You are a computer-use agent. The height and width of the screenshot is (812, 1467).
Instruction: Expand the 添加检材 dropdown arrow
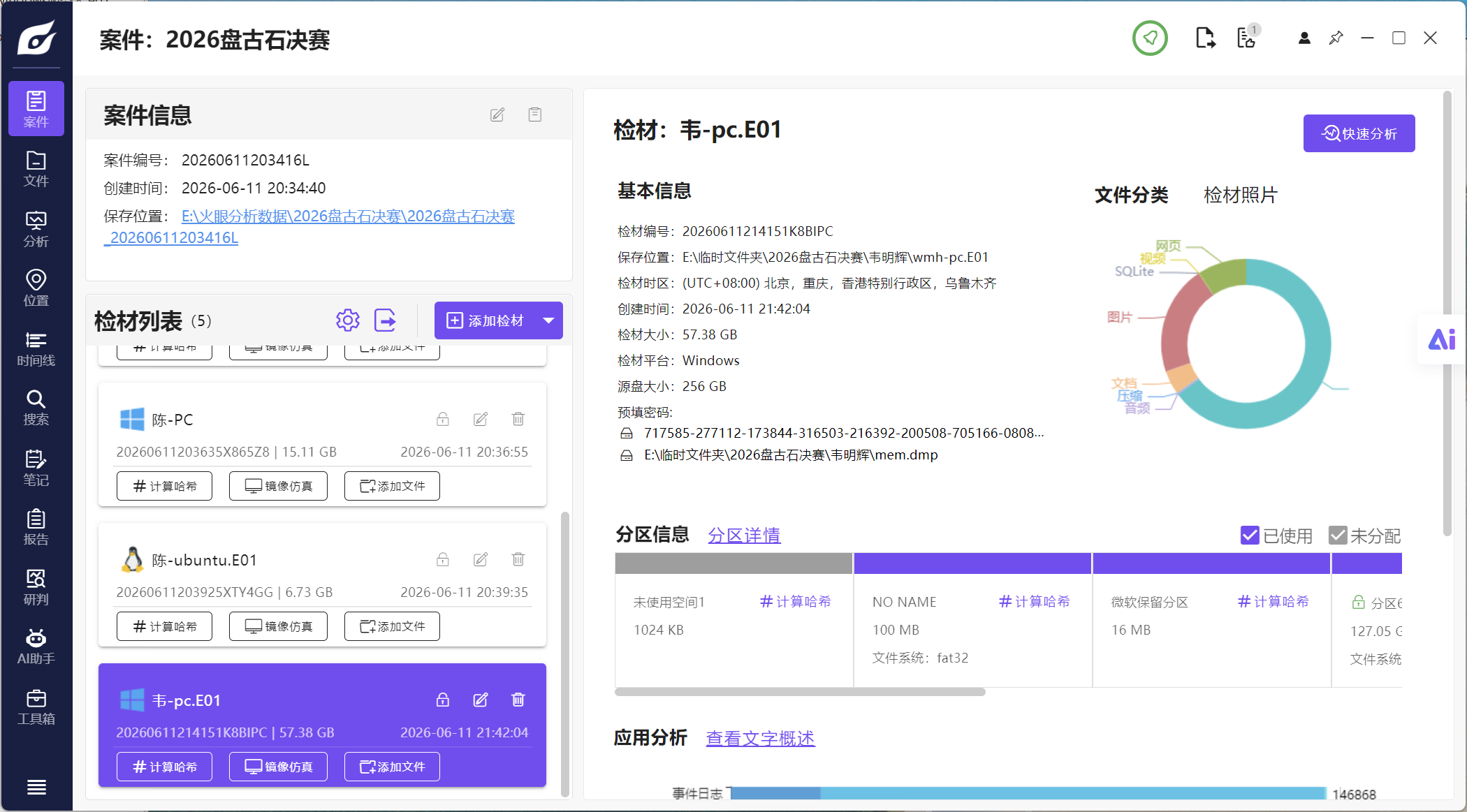pos(549,320)
